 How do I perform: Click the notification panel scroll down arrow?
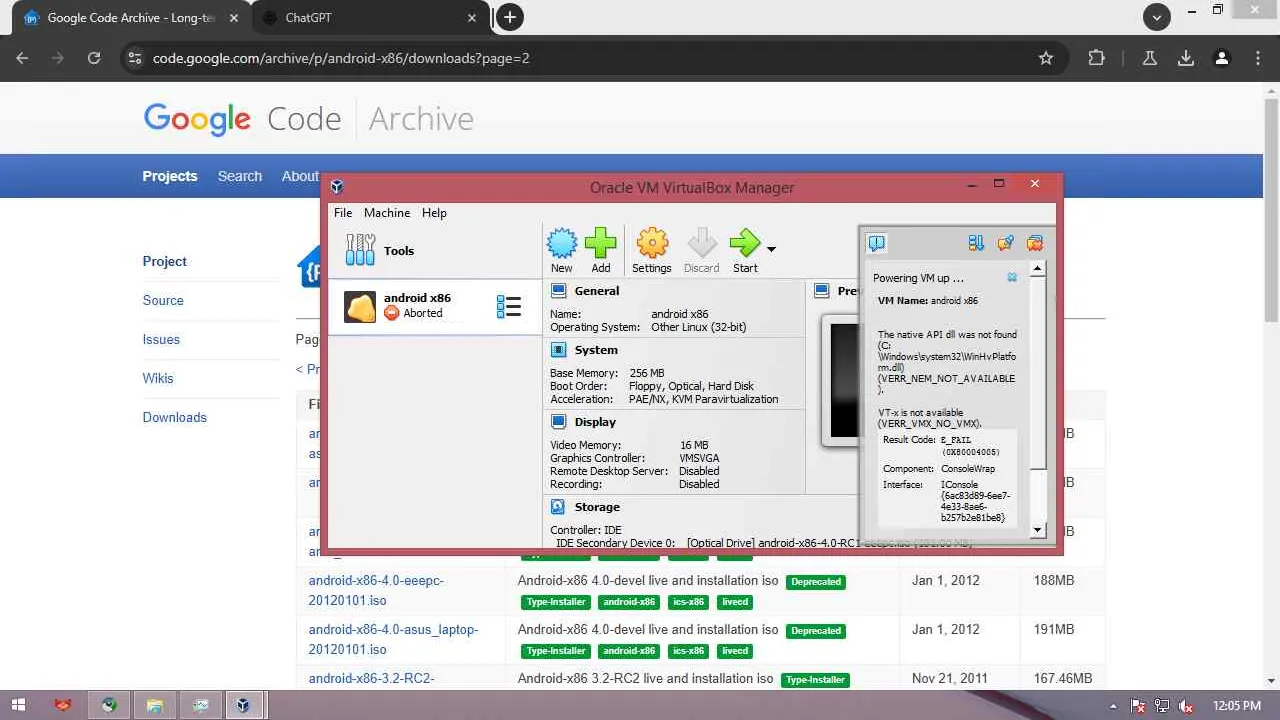pos(1038,530)
